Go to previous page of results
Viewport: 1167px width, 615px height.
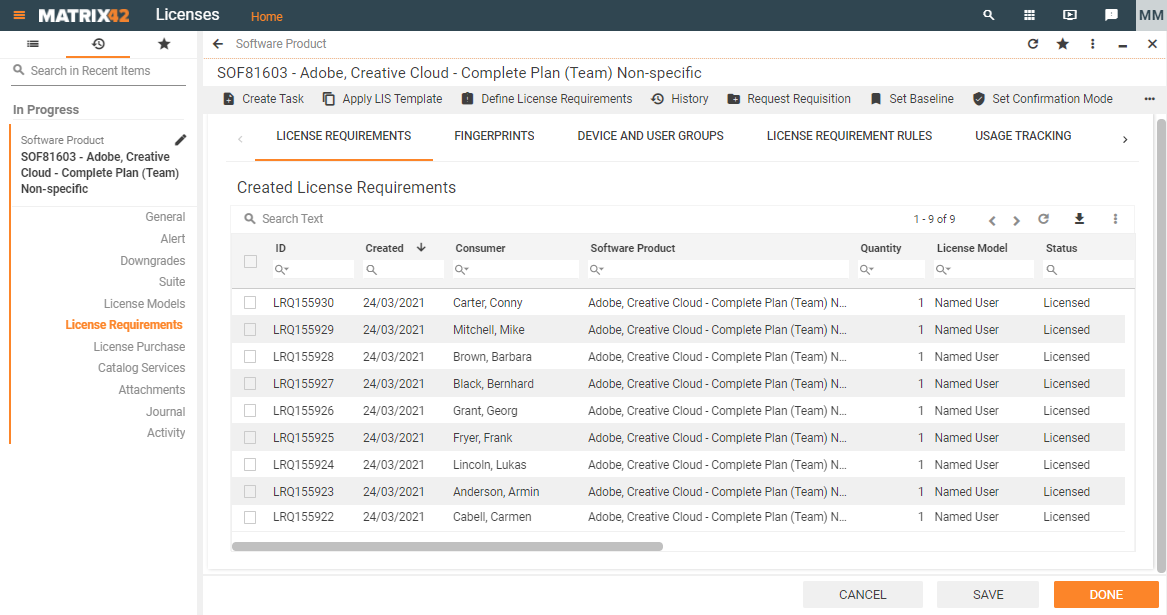tap(992, 220)
